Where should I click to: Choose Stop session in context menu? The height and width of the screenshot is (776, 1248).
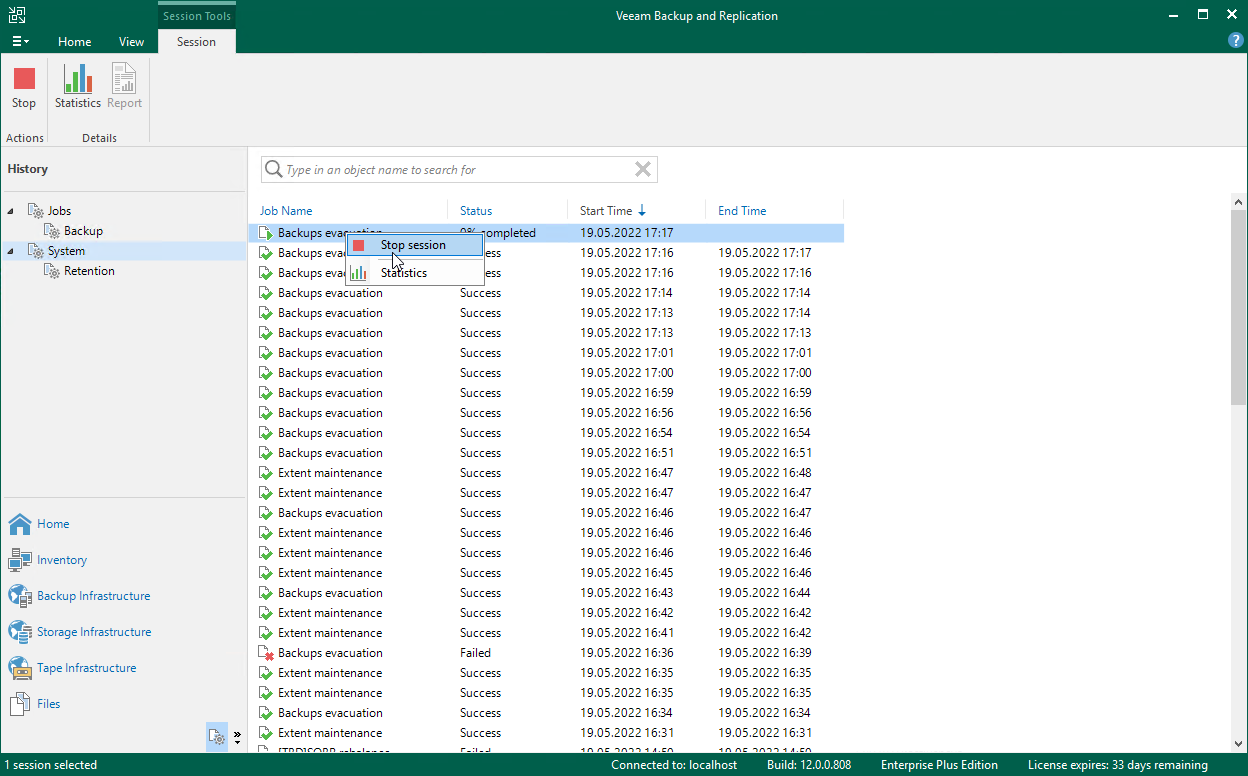[413, 245]
